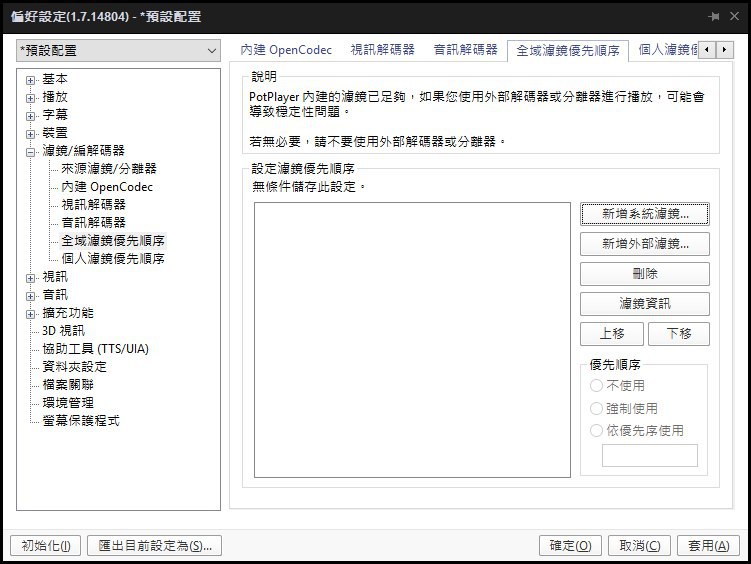This screenshot has height=564, width=751.
Task: Select 個人濾鏡優先順序 in the tree
Action: pos(113,259)
